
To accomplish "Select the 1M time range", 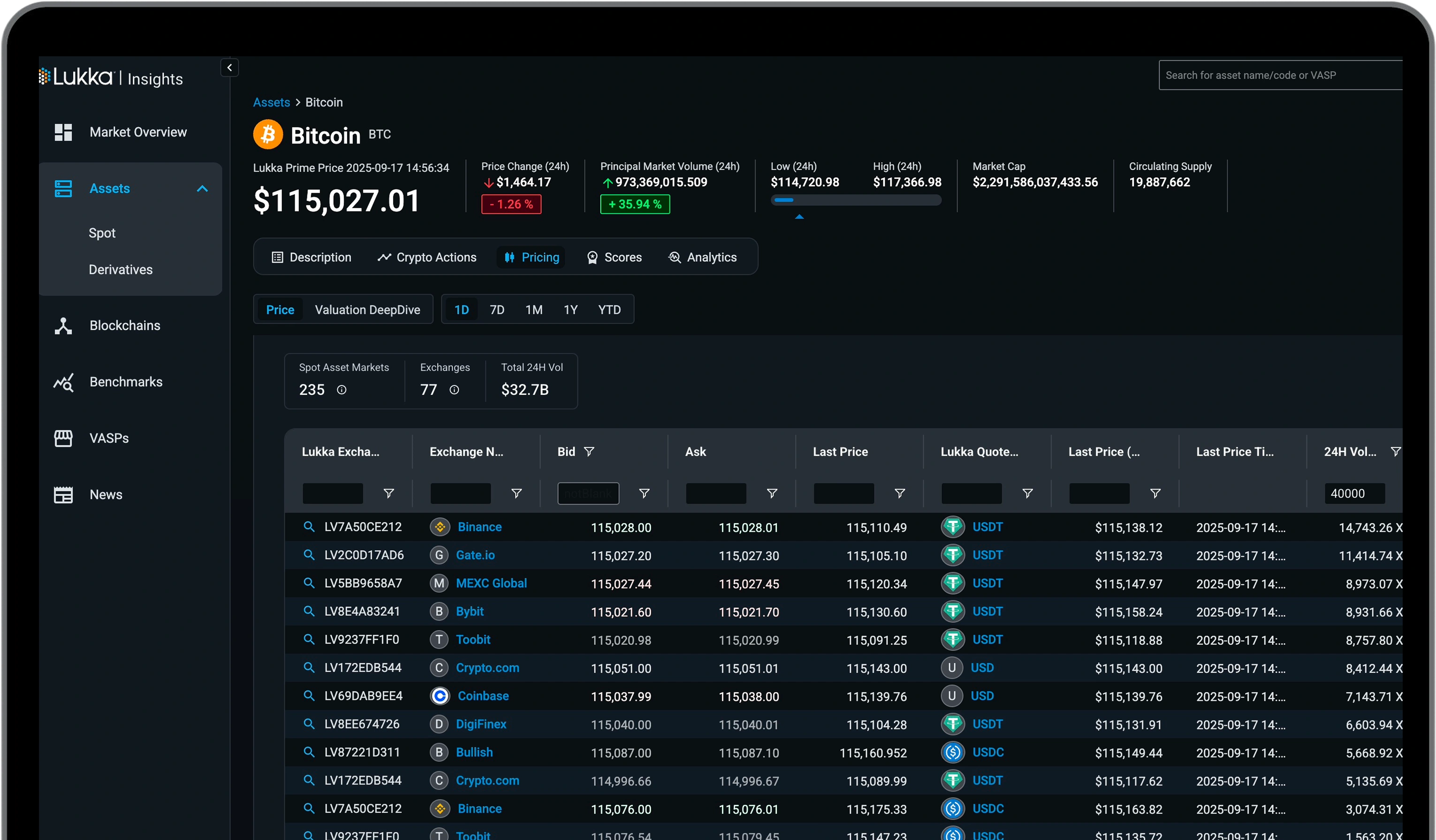I will (534, 310).
